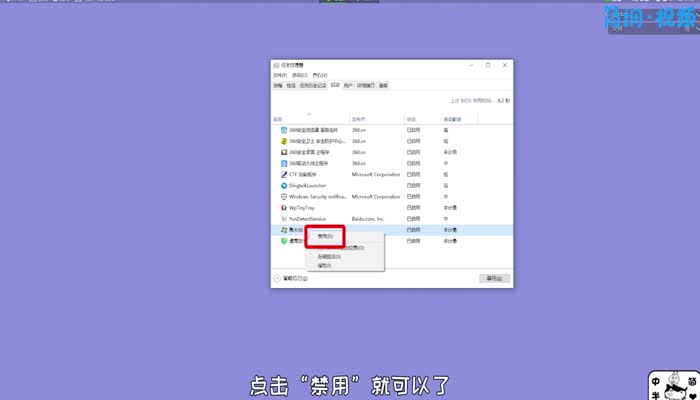
Task: Click the 360 Secure Browser startup icon
Action: [x=284, y=130]
